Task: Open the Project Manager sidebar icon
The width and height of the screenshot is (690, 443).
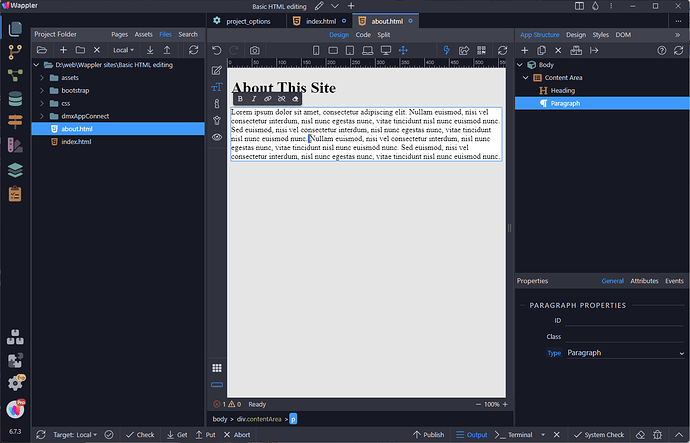Action: [15, 29]
